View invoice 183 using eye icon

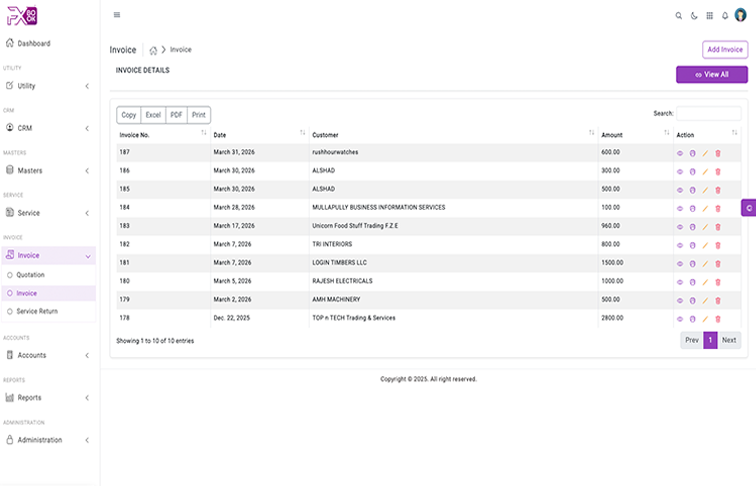(680, 226)
